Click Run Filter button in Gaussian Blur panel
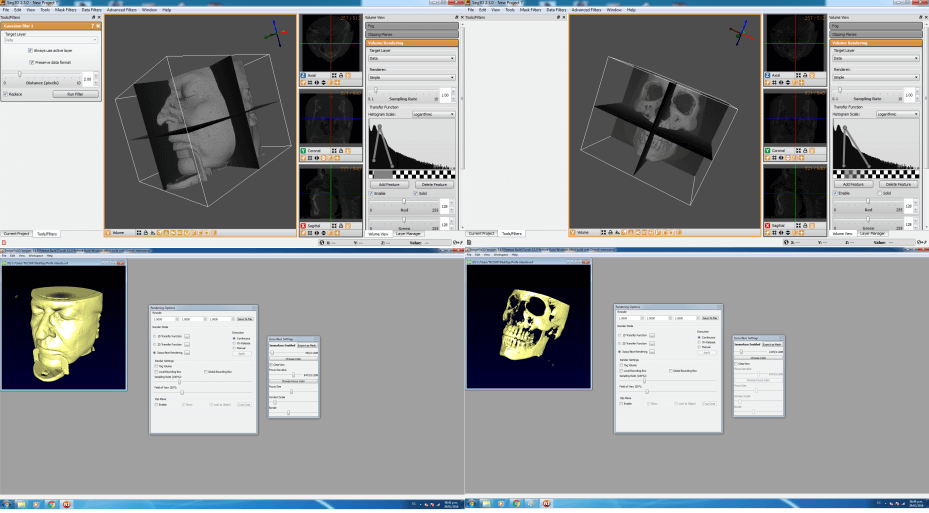 click(x=75, y=94)
